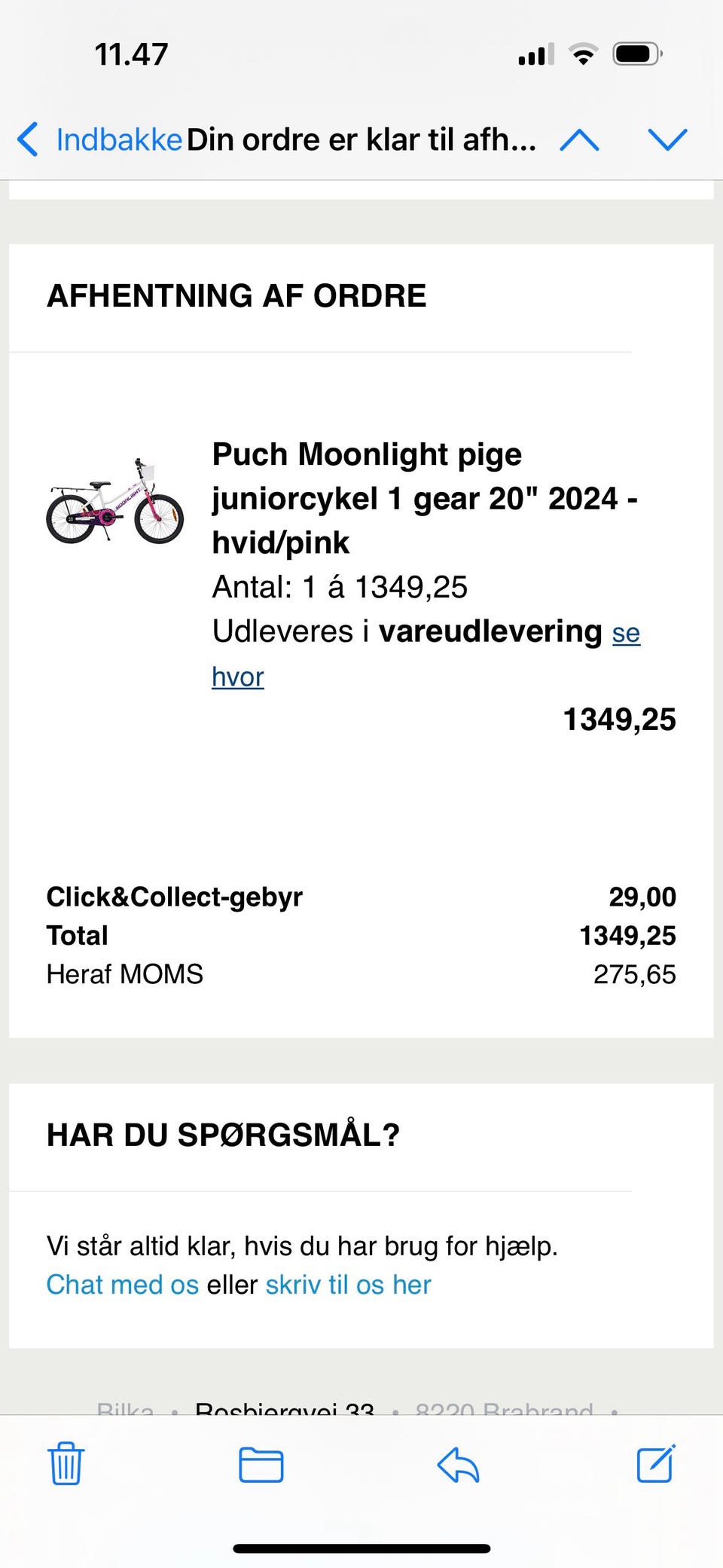The height and width of the screenshot is (1568, 723).
Task: Tap the Wi-Fi status icon
Action: point(582,54)
